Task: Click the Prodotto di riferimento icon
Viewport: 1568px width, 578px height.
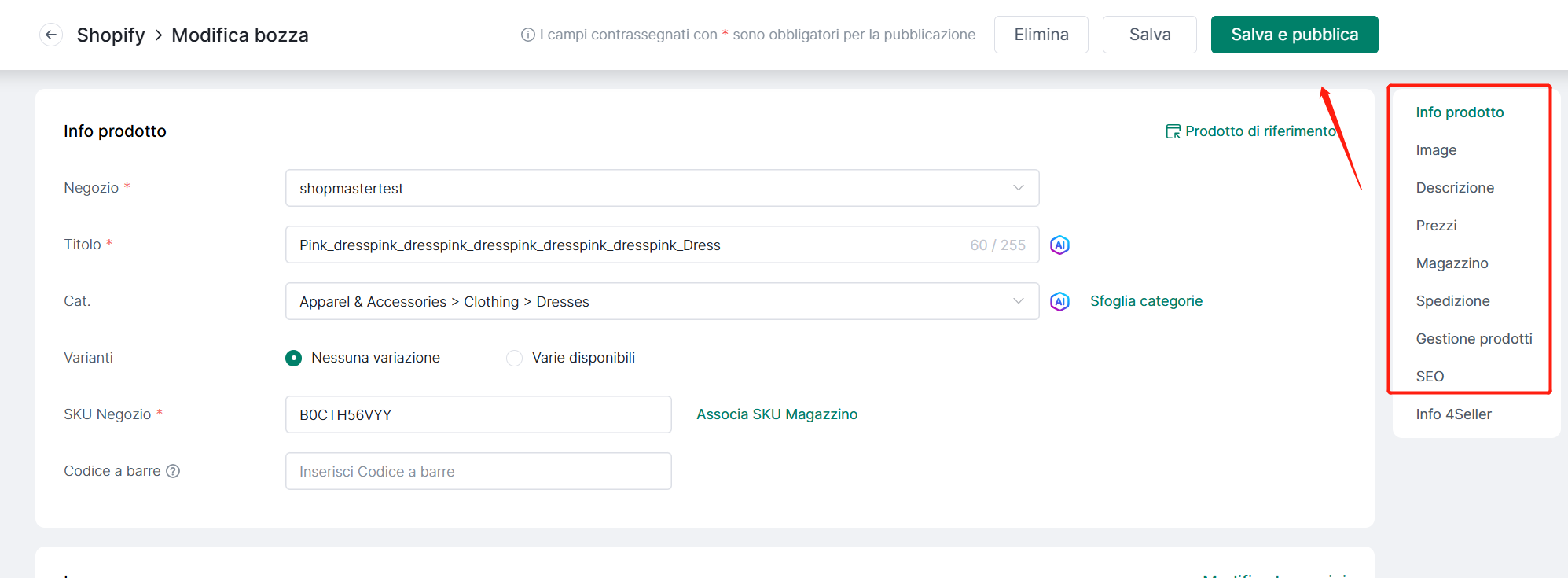Action: coord(1173,131)
